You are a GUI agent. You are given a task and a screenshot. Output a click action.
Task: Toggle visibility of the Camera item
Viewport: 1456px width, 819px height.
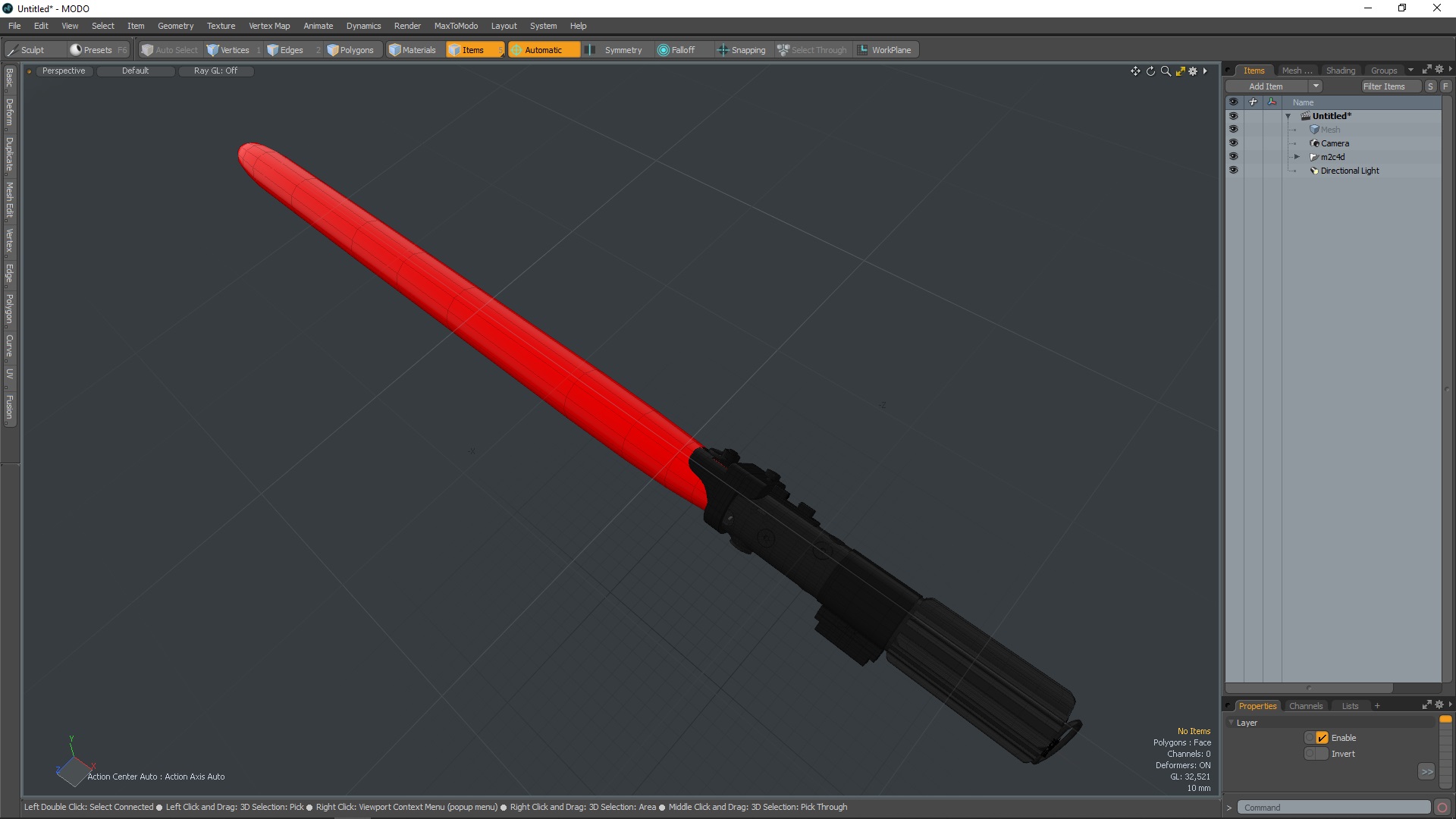point(1233,143)
